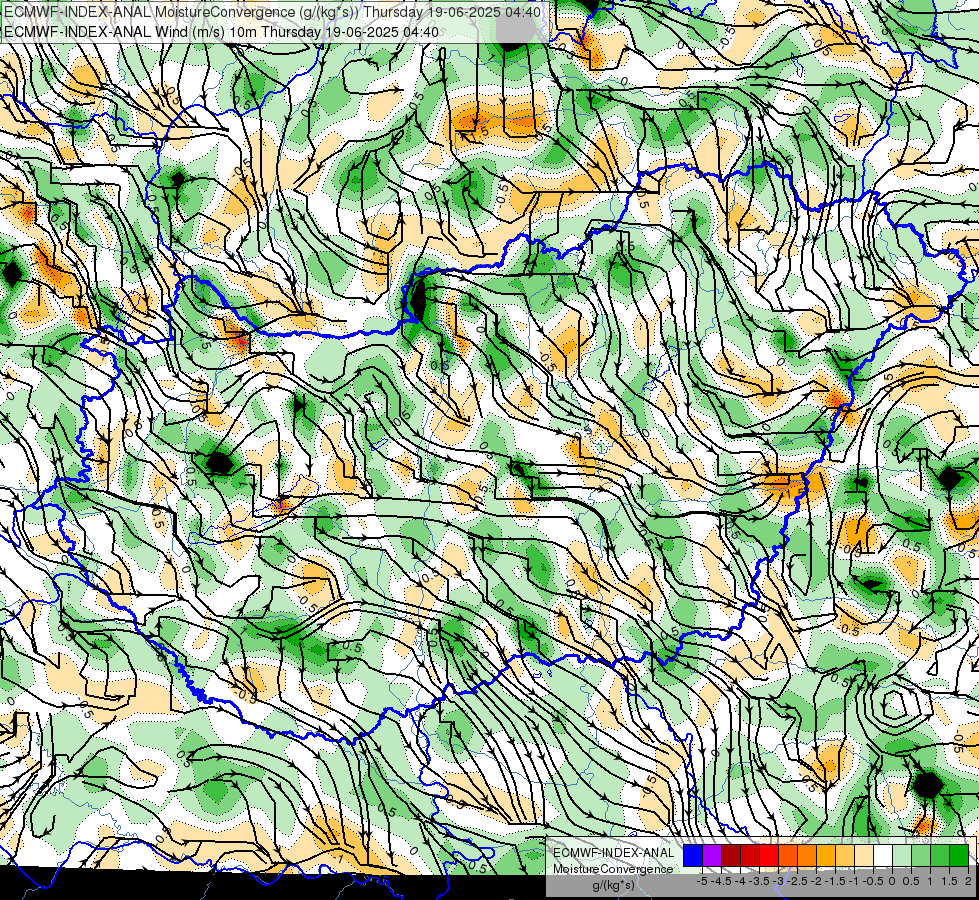979x900 pixels.
Task: Click the pale green swatch between 0 and 0.5
Action: pyautogui.click(x=902, y=855)
